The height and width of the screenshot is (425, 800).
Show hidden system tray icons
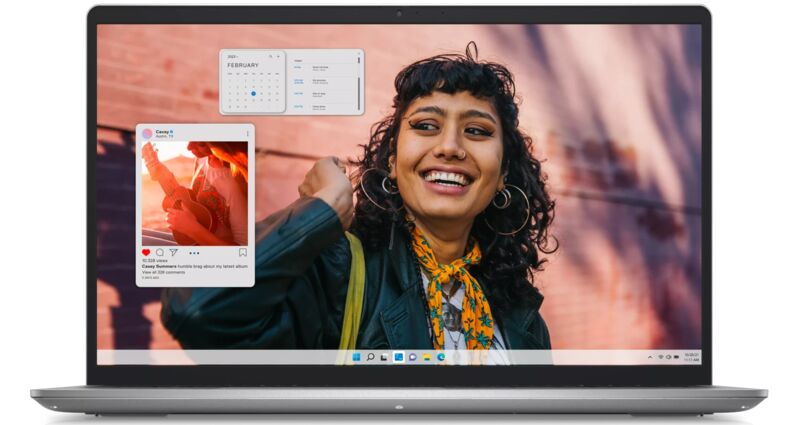tap(650, 357)
